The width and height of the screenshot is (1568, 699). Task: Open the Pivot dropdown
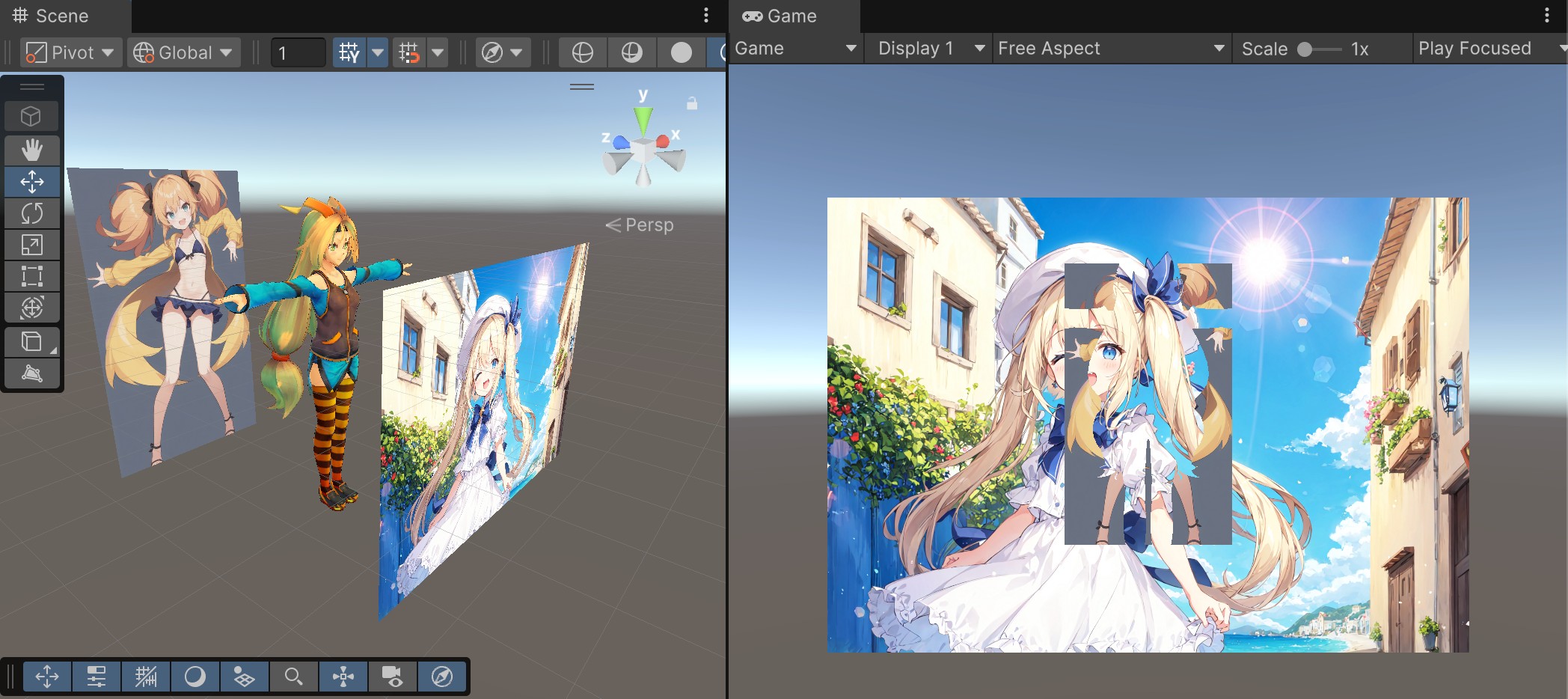[x=70, y=52]
